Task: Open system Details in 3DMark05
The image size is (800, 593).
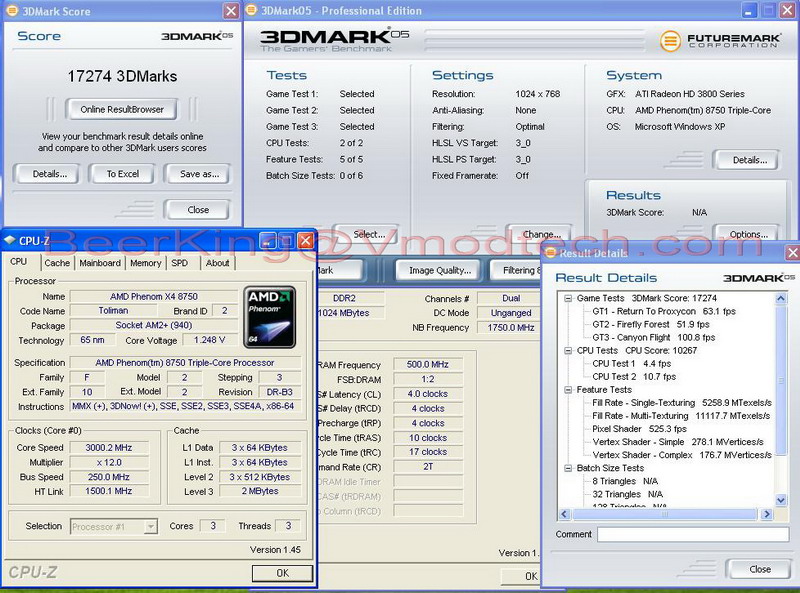Action: click(747, 160)
